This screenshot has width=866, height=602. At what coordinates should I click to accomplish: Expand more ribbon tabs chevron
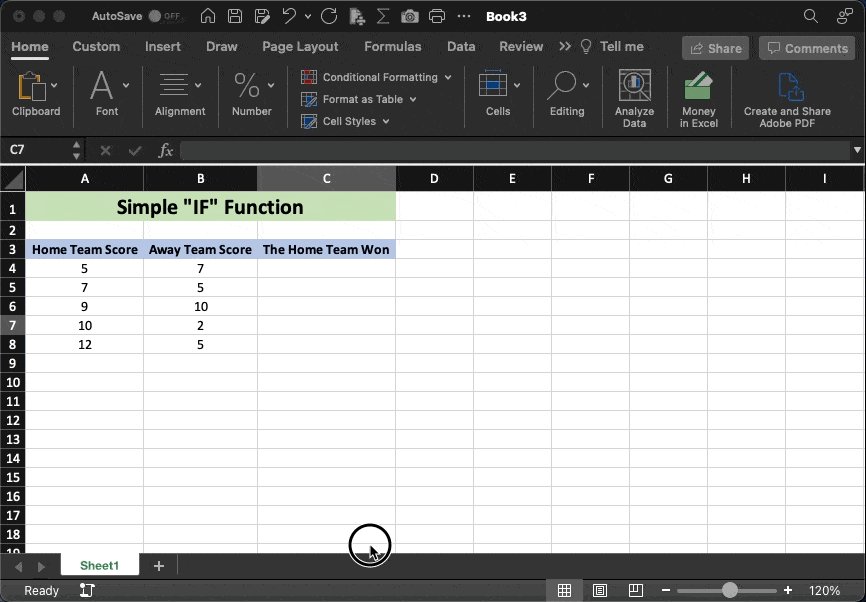[564, 46]
